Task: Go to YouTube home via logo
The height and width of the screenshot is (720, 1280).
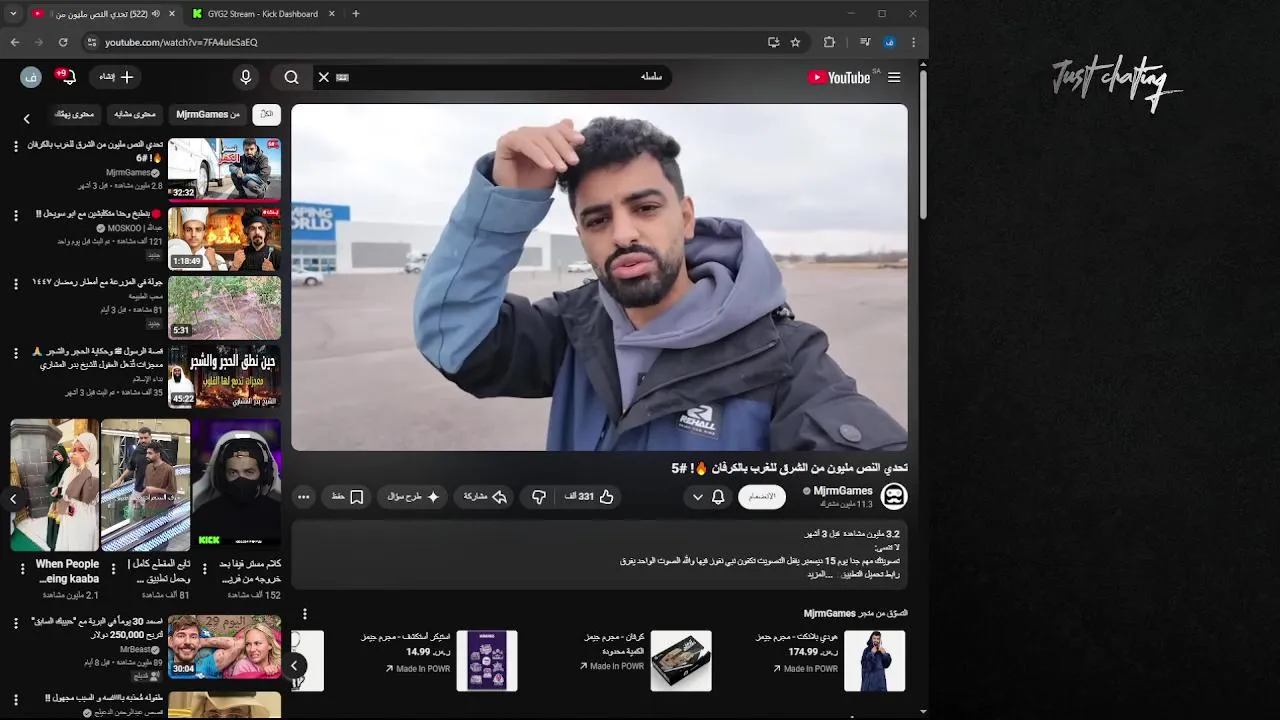Action: (841, 77)
